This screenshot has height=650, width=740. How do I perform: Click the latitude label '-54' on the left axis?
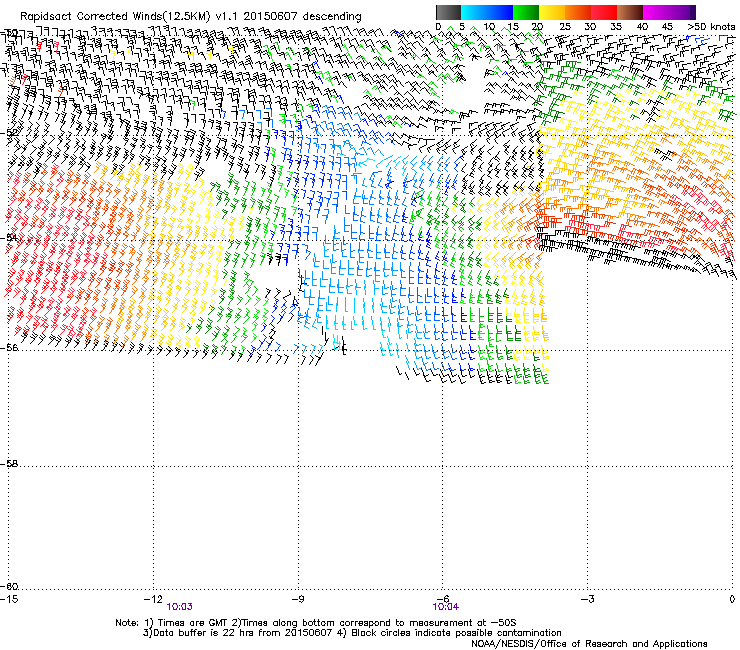(x=9, y=237)
